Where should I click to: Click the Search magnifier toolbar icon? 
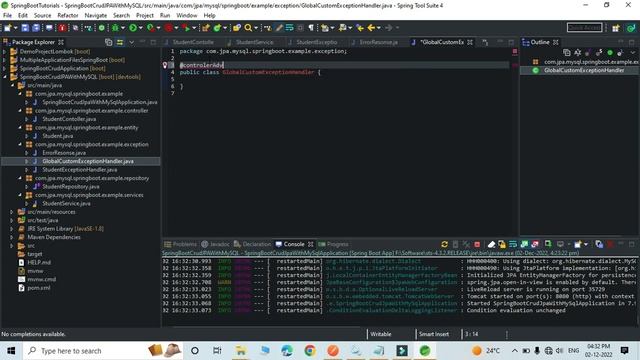(x=248, y=28)
